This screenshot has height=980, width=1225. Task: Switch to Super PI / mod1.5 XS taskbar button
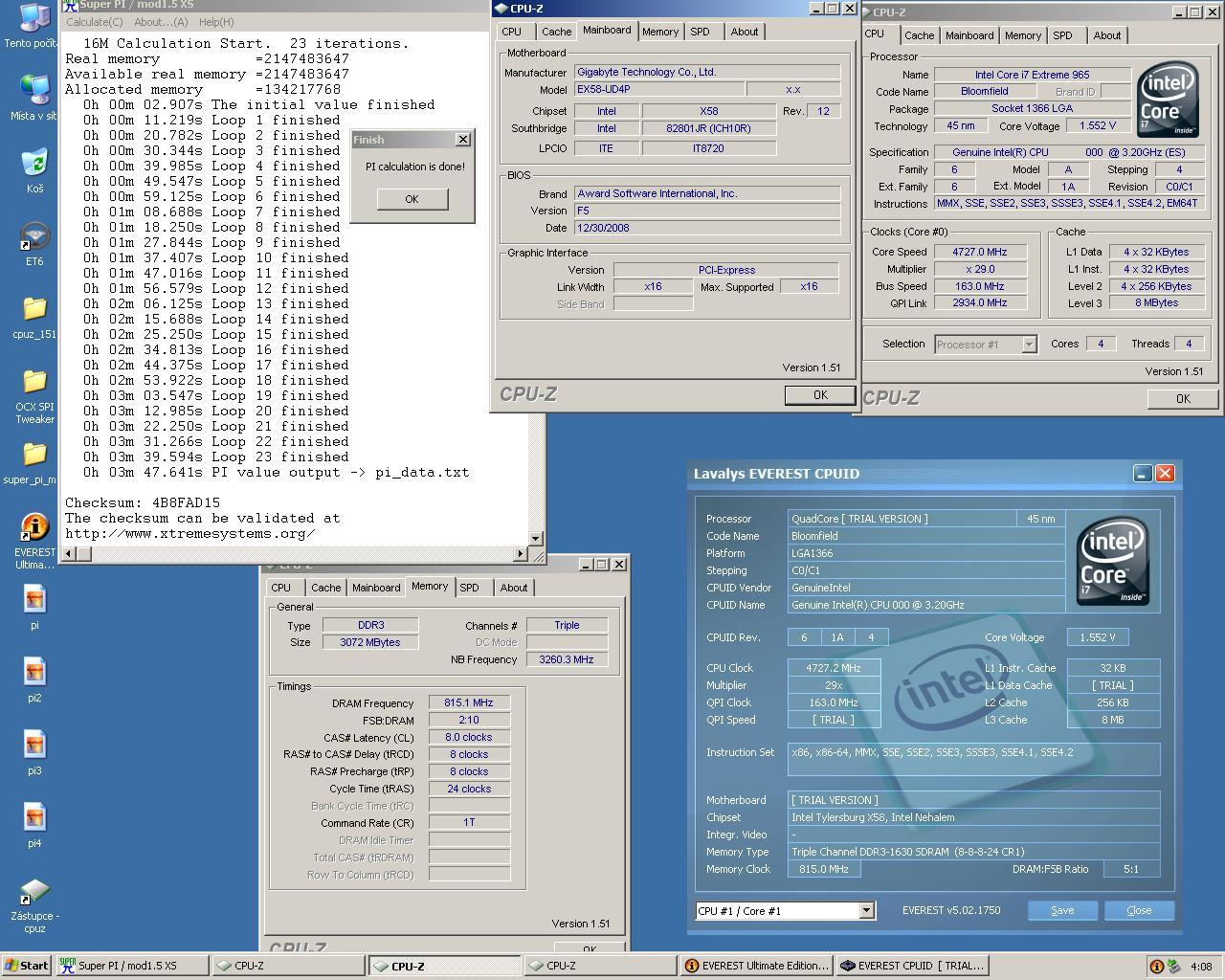click(132, 966)
